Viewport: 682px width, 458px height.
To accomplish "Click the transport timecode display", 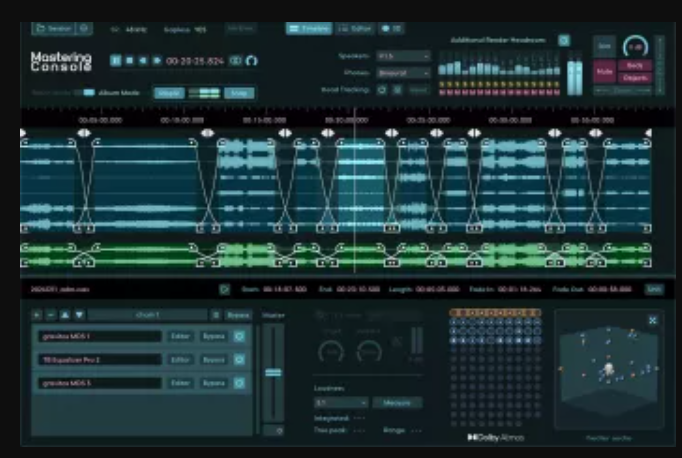I will (x=195, y=61).
